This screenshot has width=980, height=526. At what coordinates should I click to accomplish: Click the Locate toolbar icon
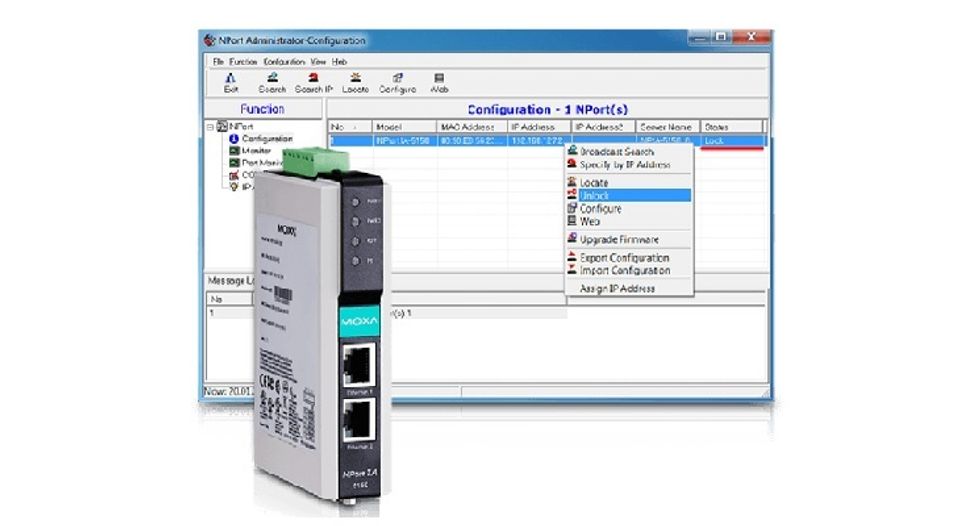(x=355, y=77)
